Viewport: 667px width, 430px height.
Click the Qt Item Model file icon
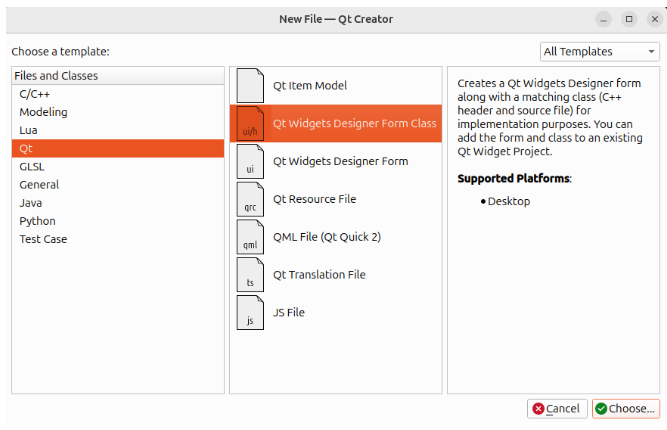tap(250, 85)
